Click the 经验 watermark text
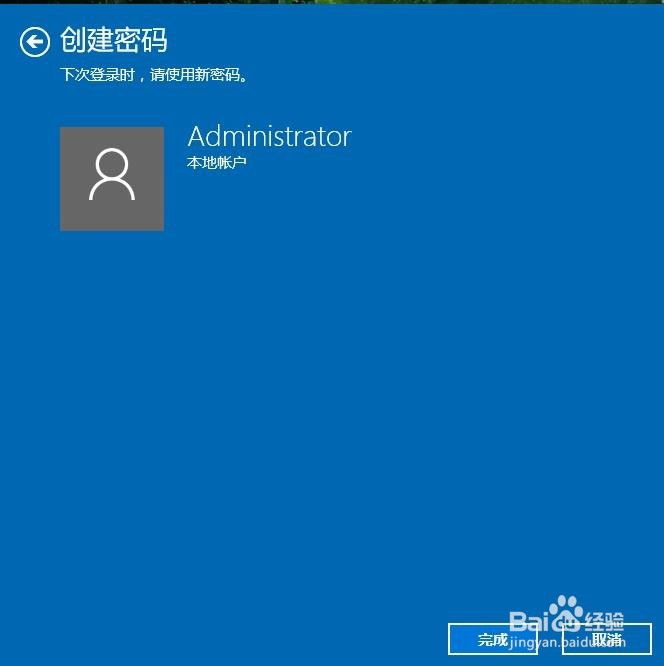This screenshot has height=666, width=664. 605,622
